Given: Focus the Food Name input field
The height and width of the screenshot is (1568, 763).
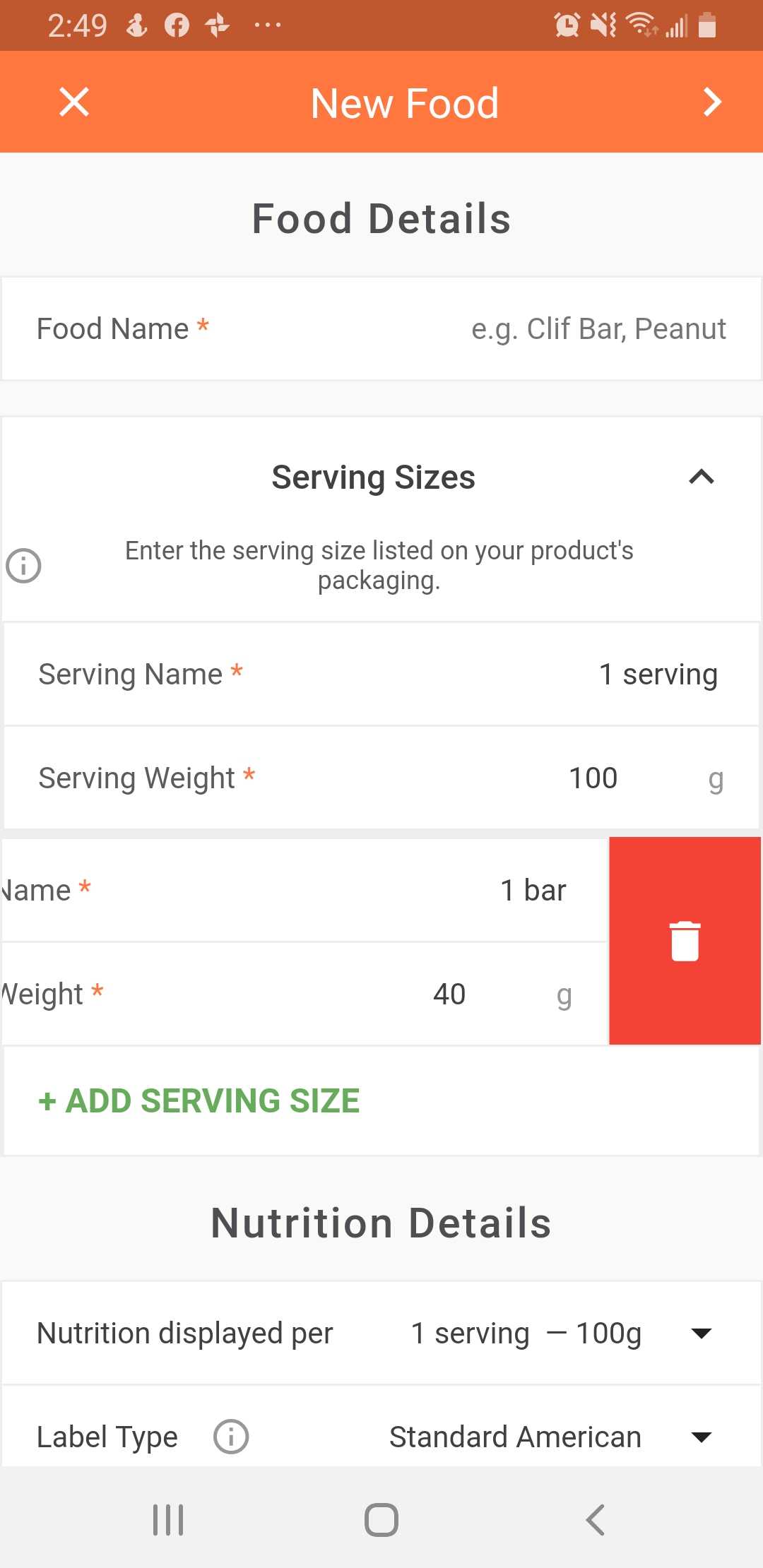Looking at the screenshot, I should pos(381,329).
